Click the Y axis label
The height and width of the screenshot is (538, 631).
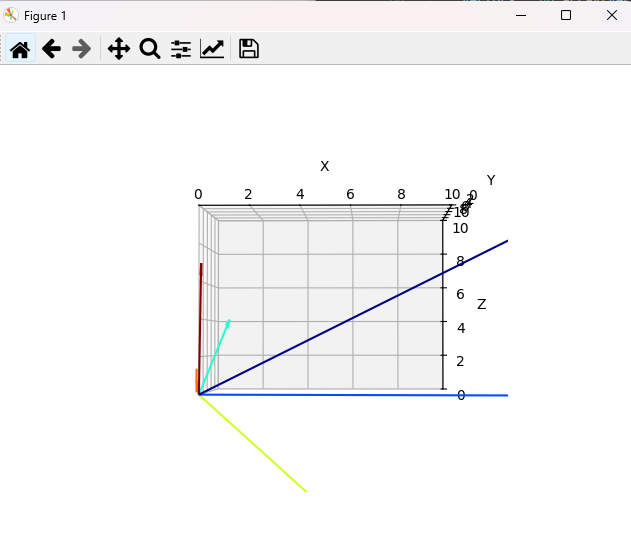click(490, 181)
